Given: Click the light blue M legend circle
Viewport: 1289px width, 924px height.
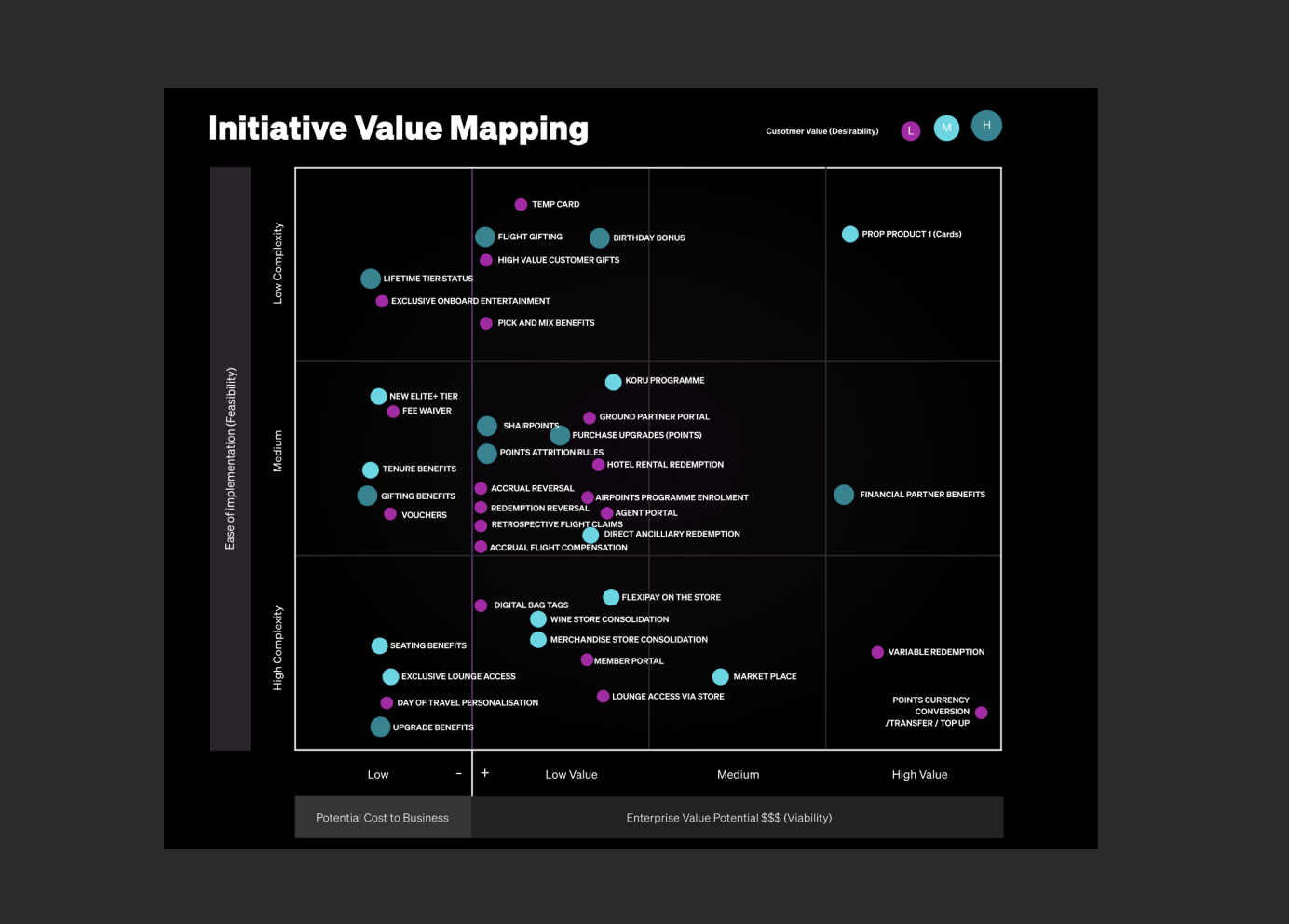Looking at the screenshot, I should point(947,129).
